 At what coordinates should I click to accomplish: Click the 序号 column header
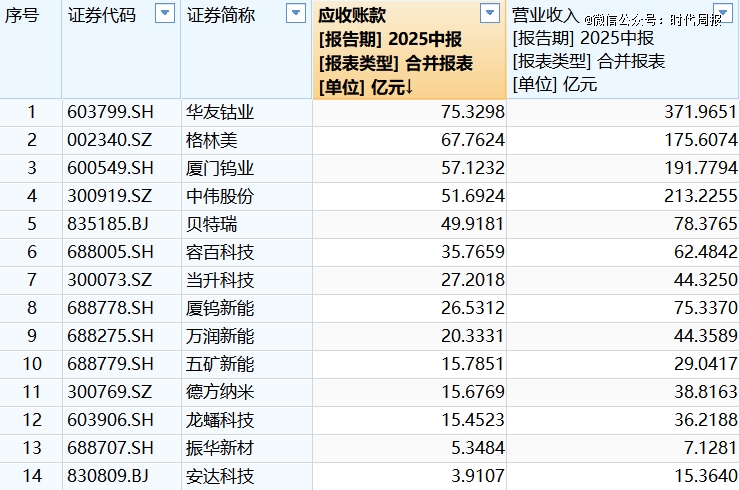click(22, 15)
